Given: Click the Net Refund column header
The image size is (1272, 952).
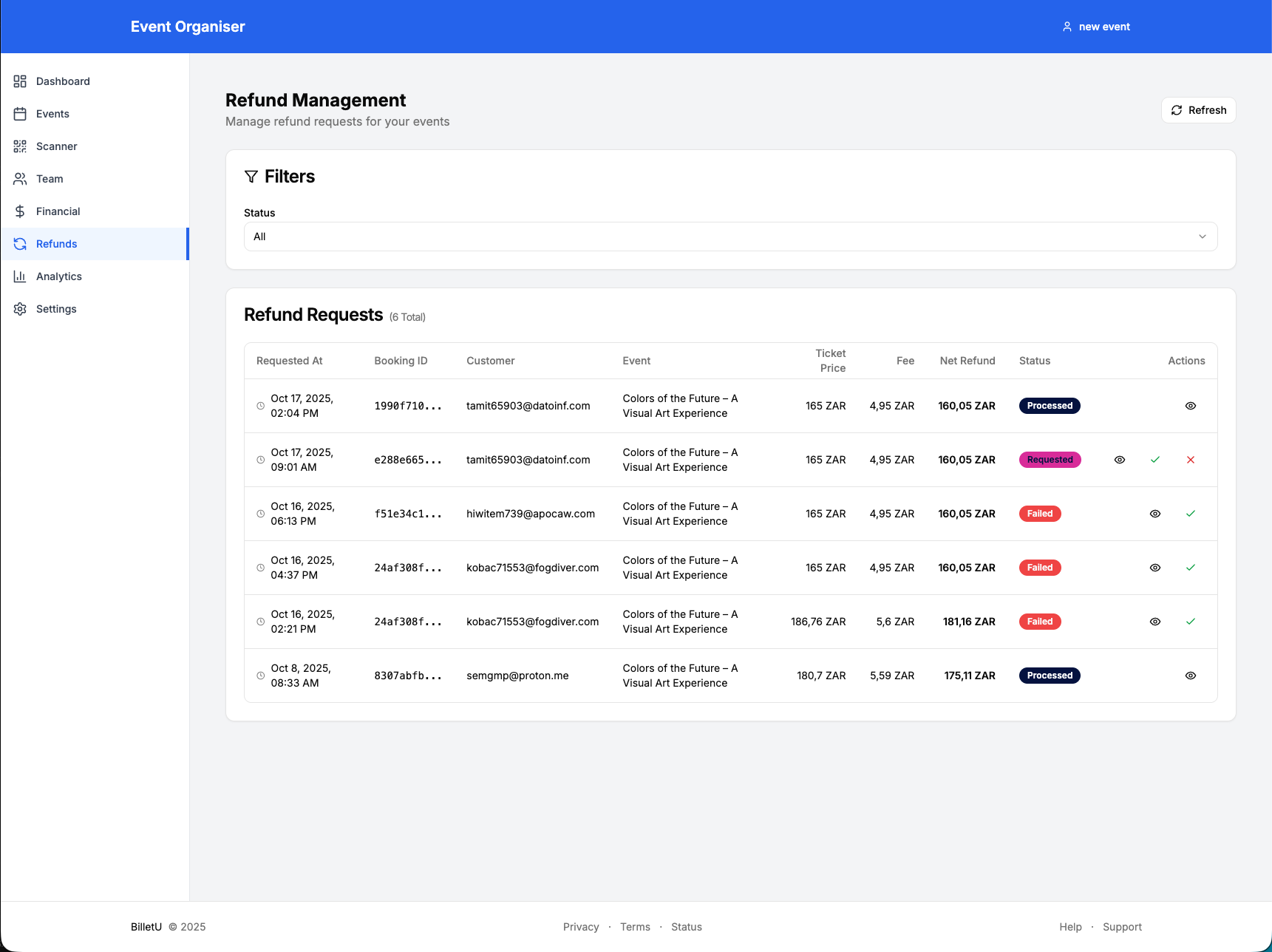Looking at the screenshot, I should [967, 361].
